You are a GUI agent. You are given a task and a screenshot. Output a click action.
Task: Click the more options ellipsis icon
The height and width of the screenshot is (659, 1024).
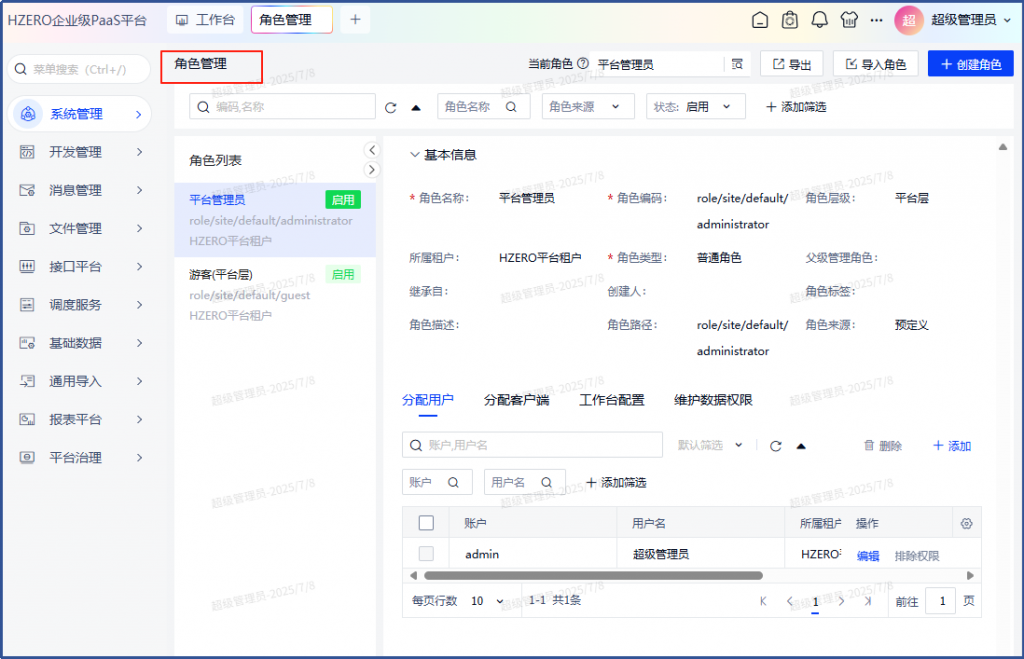pyautogui.click(x=876, y=20)
